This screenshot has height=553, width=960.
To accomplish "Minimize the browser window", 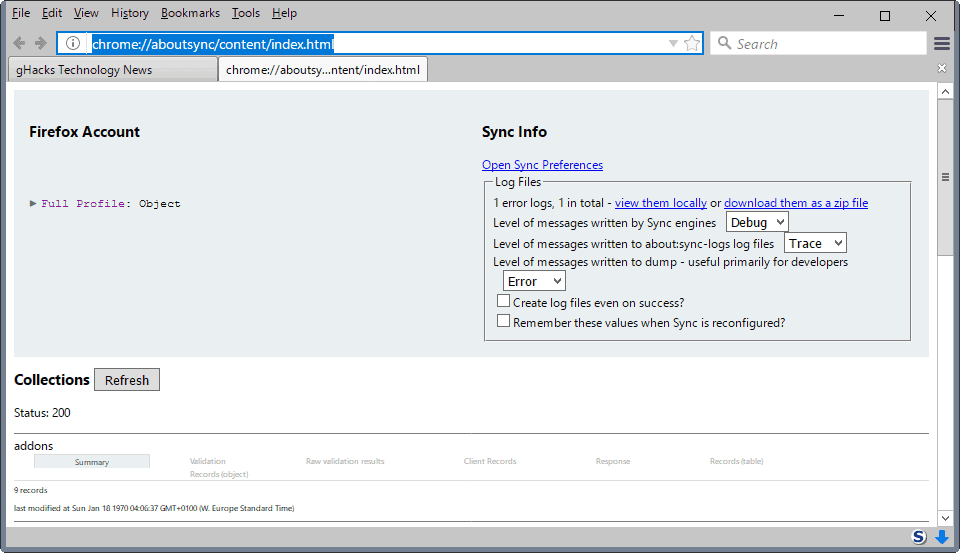I will click(839, 15).
